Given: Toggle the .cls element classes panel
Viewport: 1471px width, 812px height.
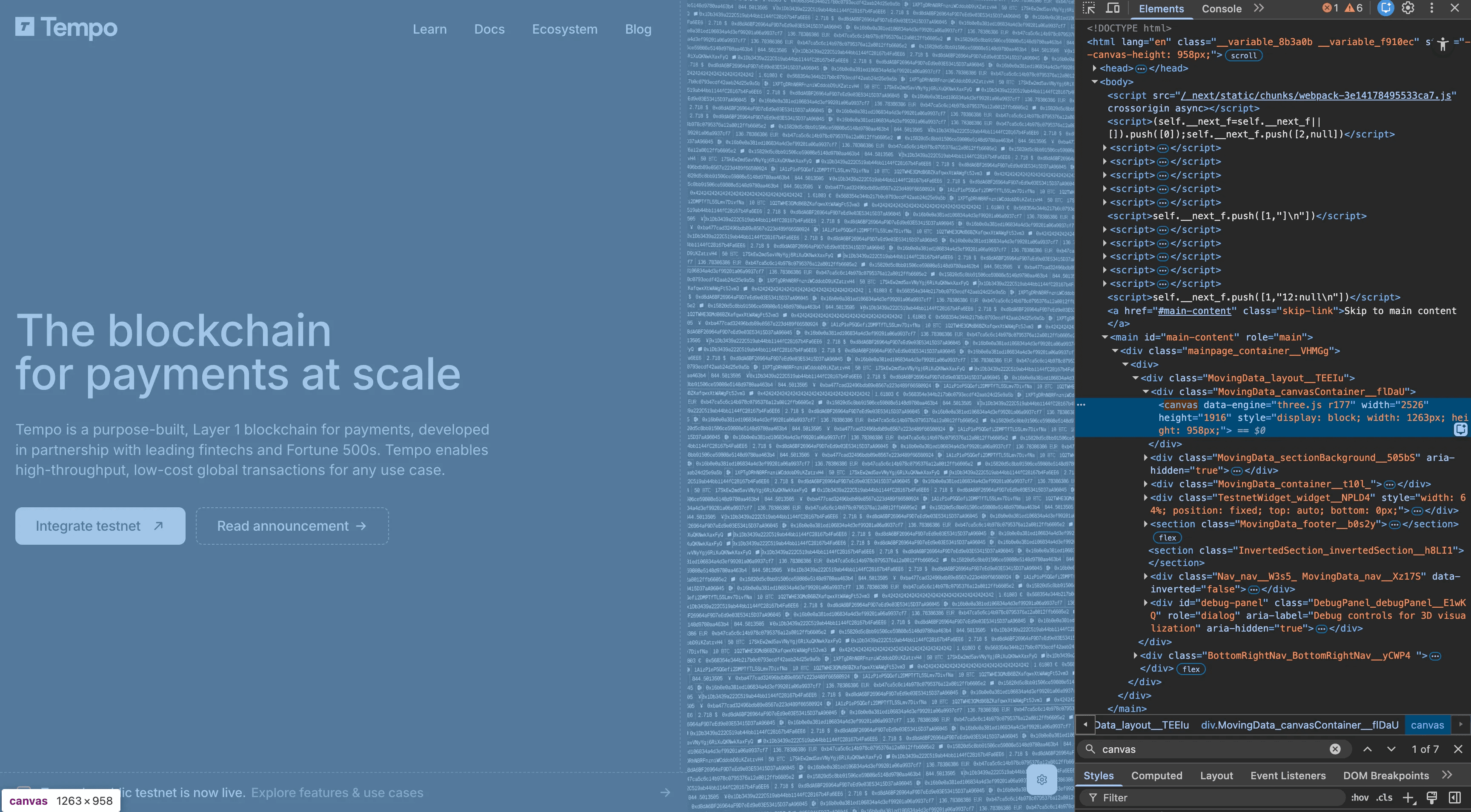Looking at the screenshot, I should 1384,798.
